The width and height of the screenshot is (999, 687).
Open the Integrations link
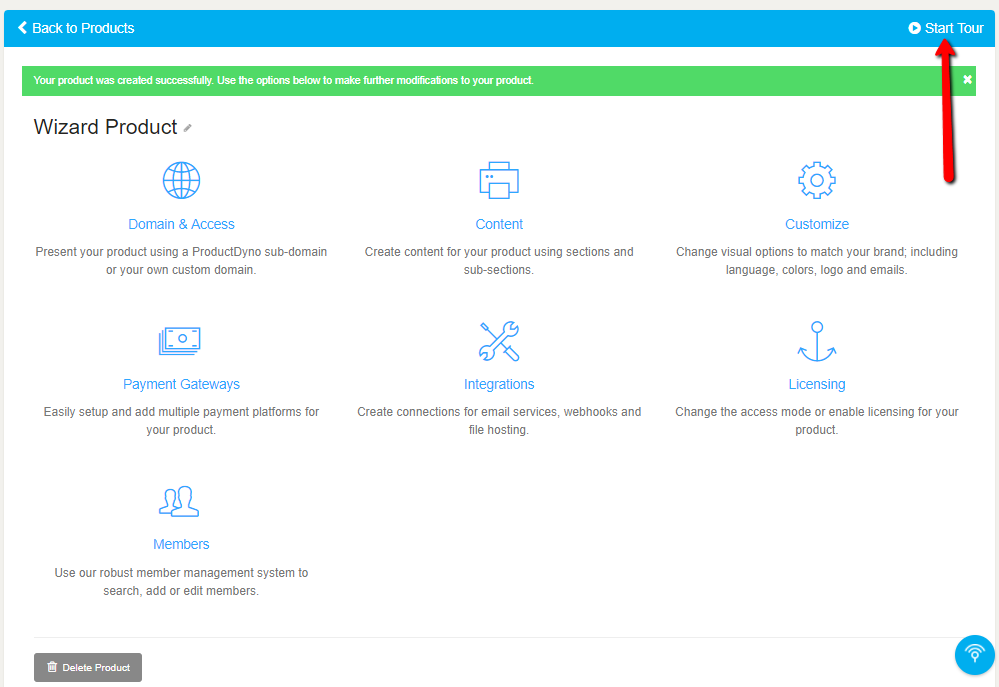point(499,384)
